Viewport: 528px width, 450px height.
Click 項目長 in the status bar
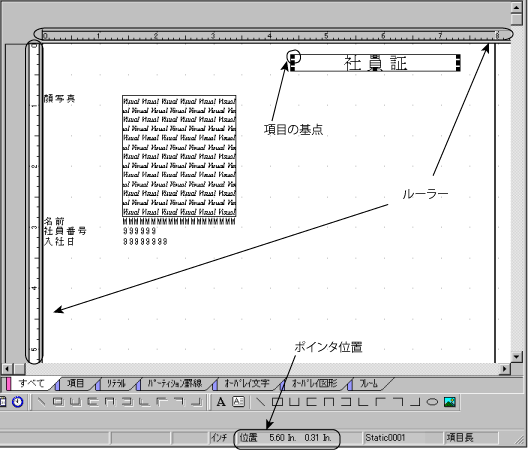(460, 438)
